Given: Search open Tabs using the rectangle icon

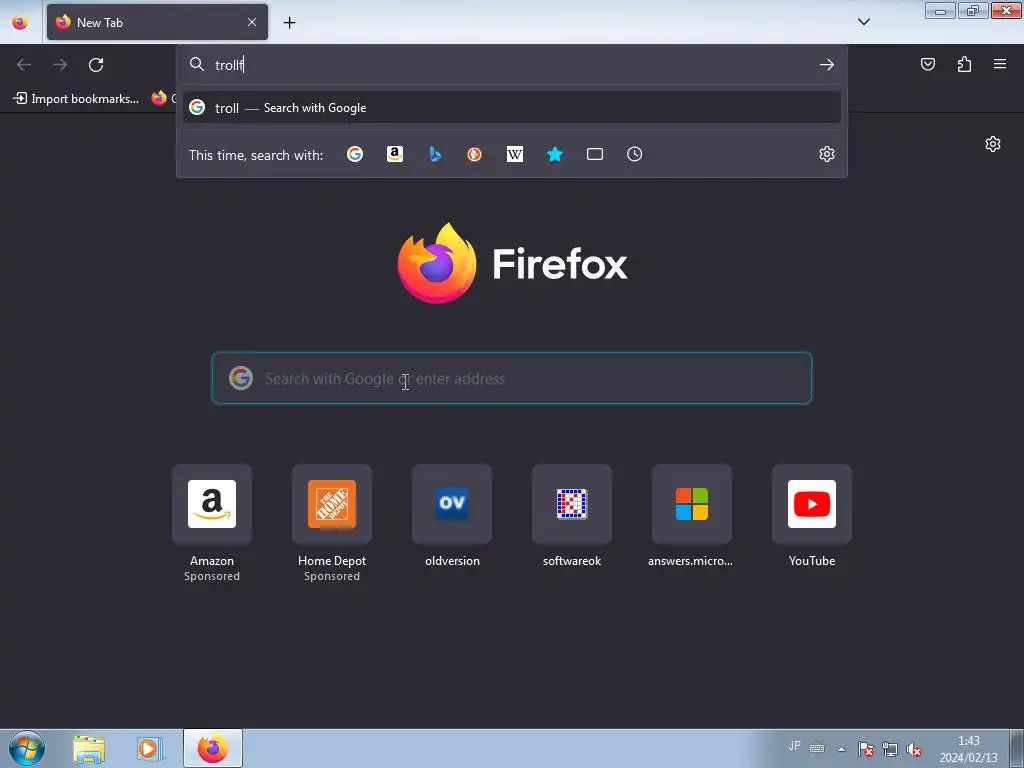Looking at the screenshot, I should point(595,154).
